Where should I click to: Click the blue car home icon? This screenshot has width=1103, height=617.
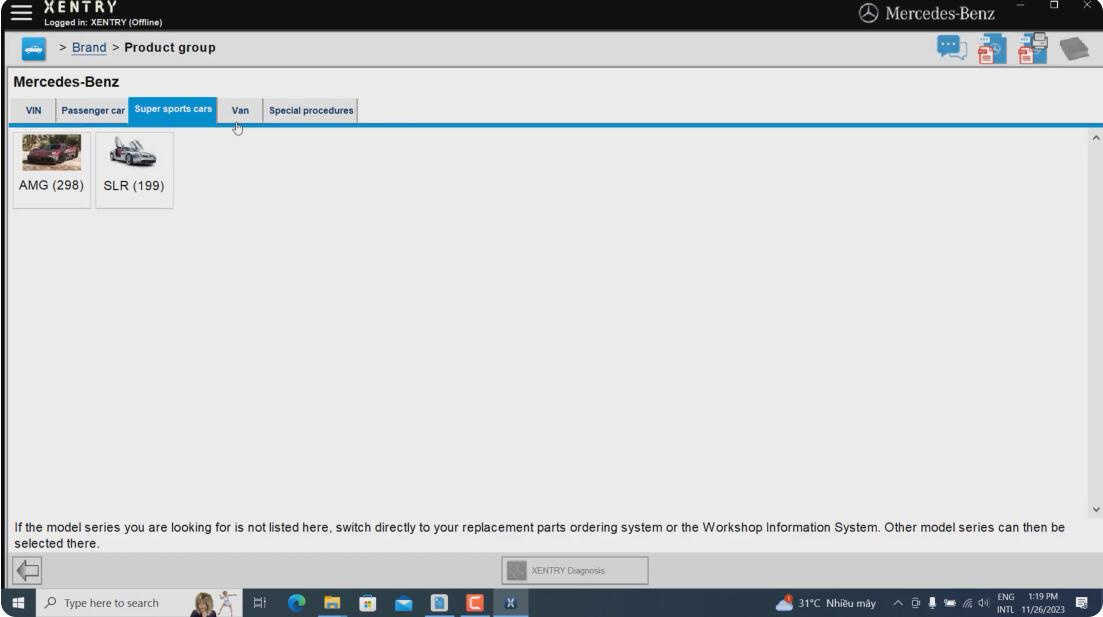(x=33, y=49)
